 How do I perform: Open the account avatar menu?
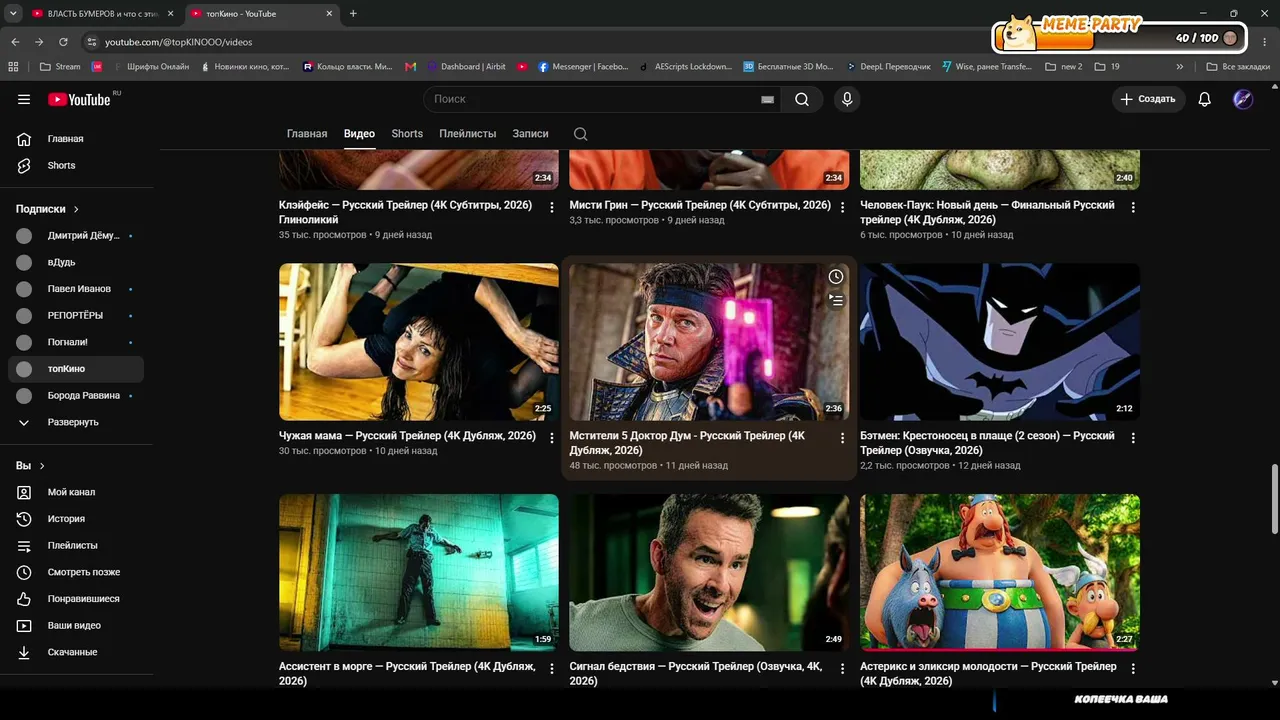point(1243,99)
